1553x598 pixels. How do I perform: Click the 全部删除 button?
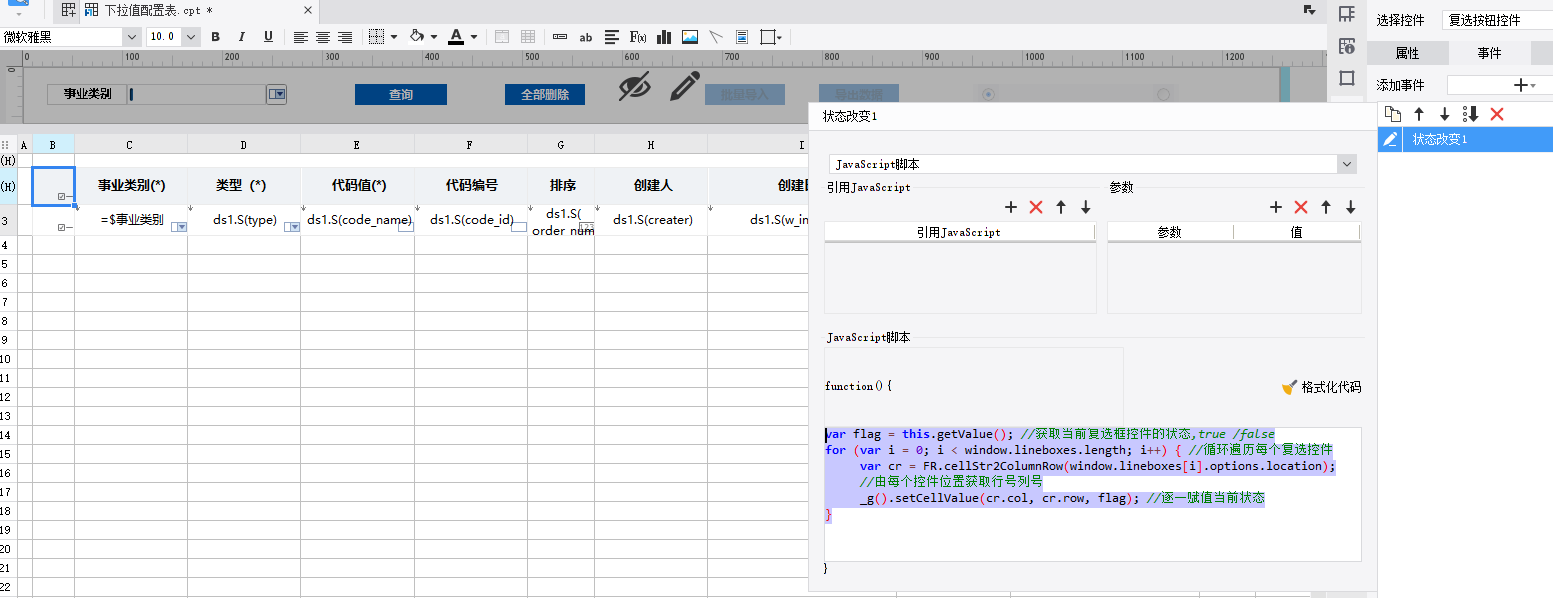[545, 95]
